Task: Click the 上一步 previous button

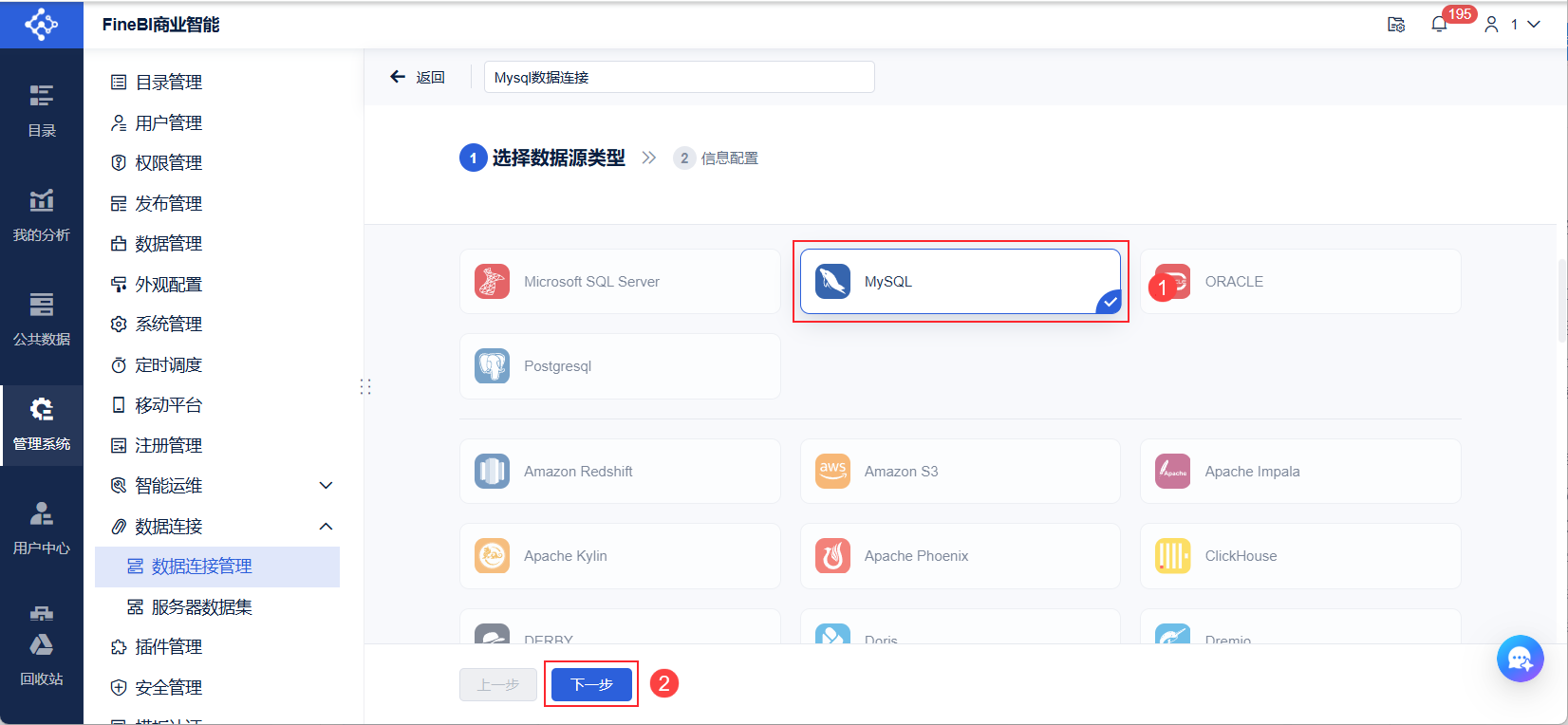Action: [x=498, y=684]
